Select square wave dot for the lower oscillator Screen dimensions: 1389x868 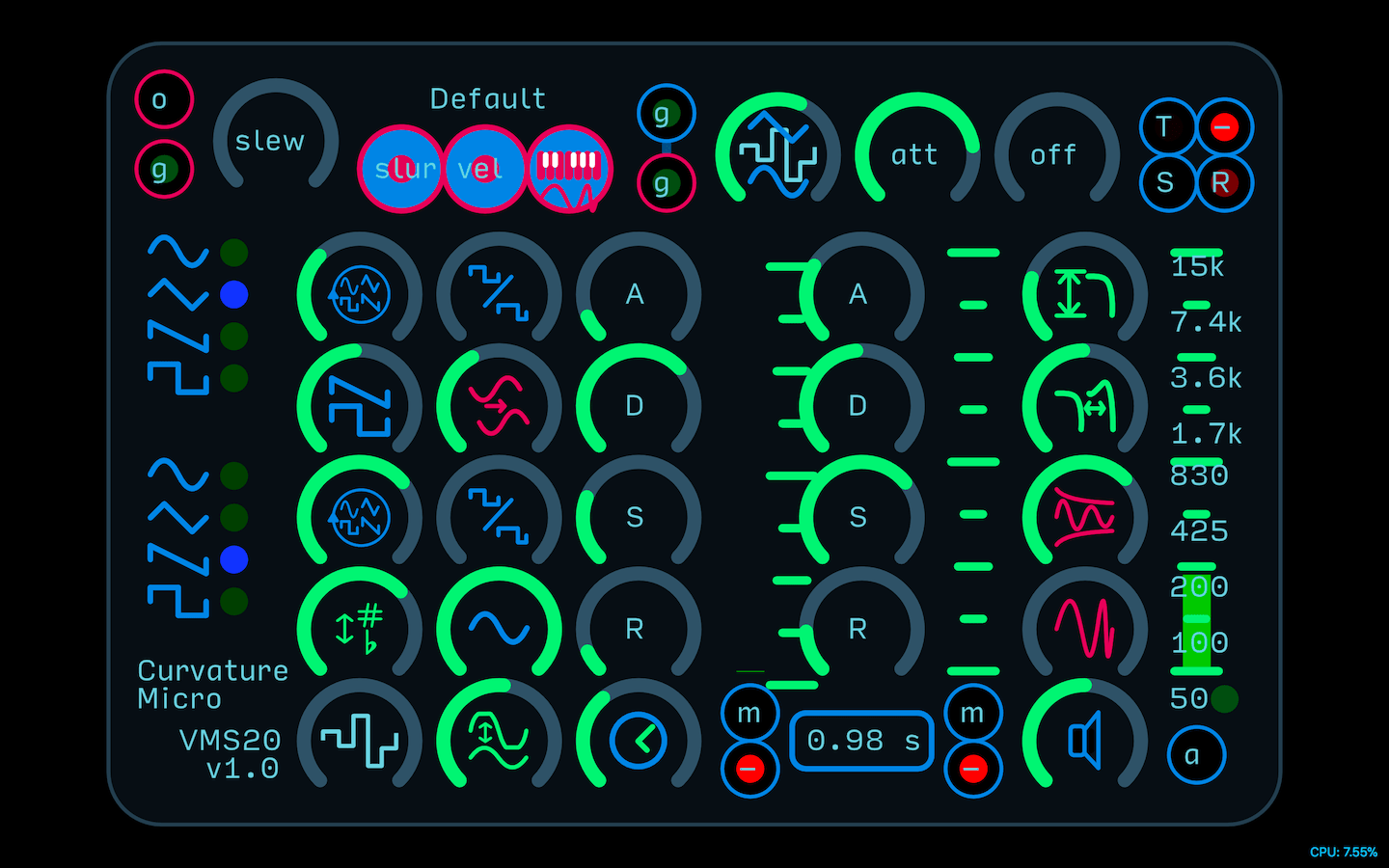[x=233, y=602]
